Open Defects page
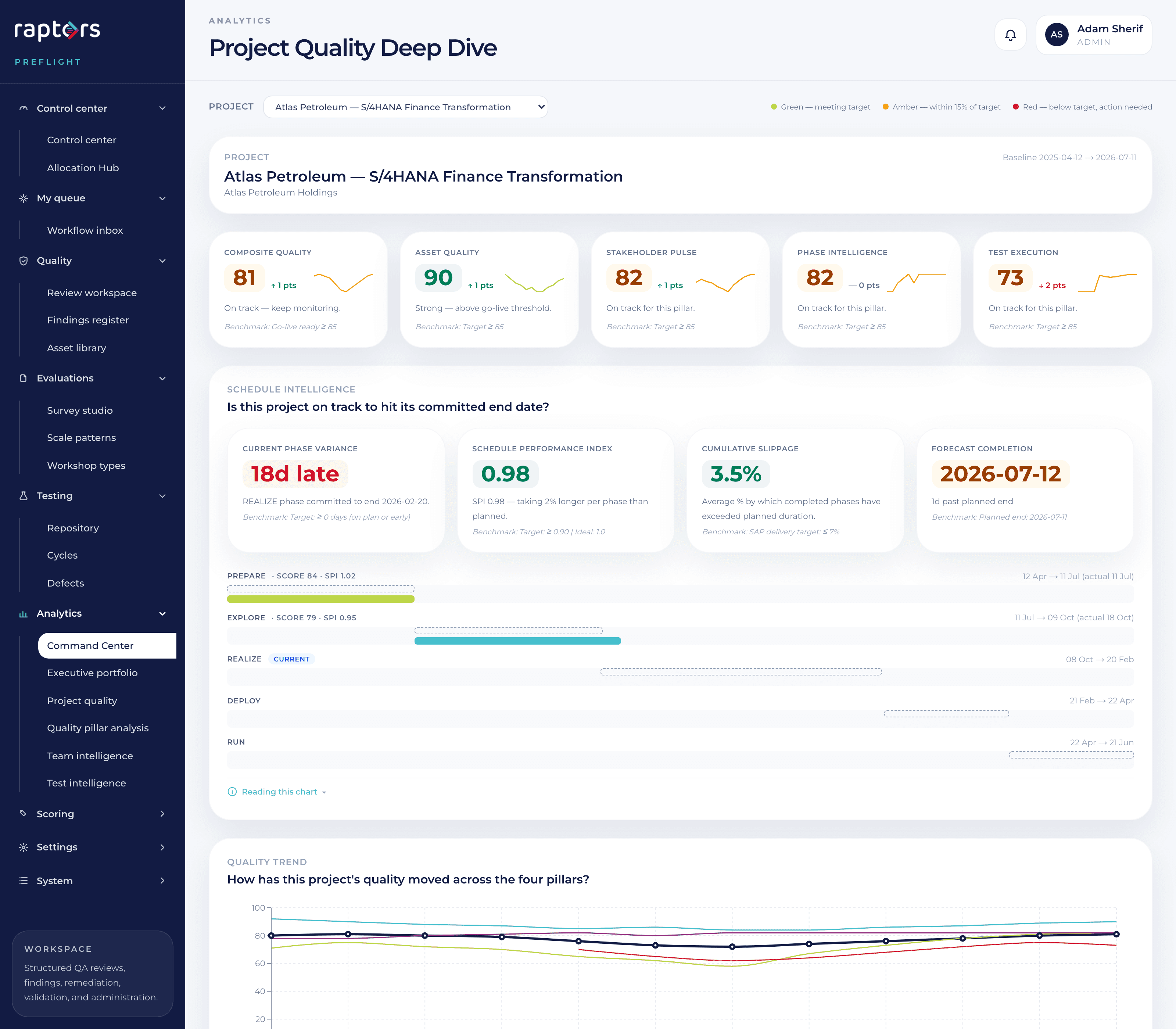 click(x=107, y=584)
